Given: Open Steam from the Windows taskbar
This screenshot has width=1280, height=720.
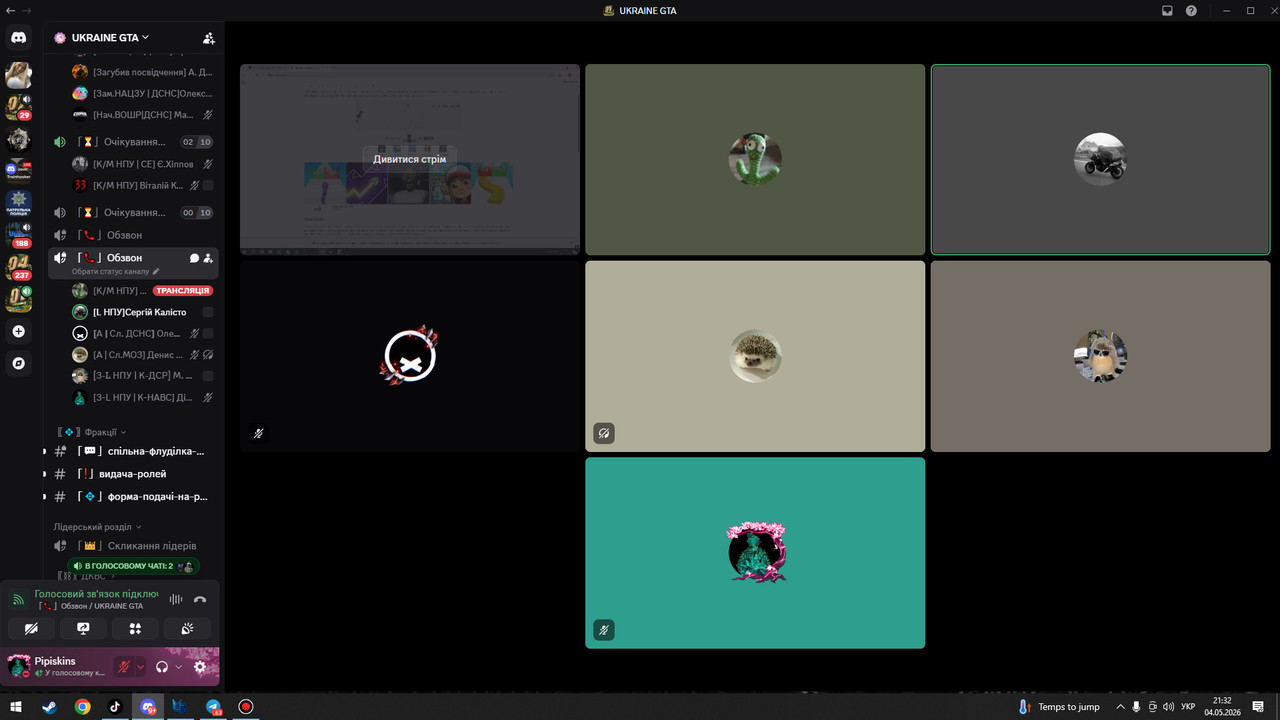Looking at the screenshot, I should coord(49,707).
